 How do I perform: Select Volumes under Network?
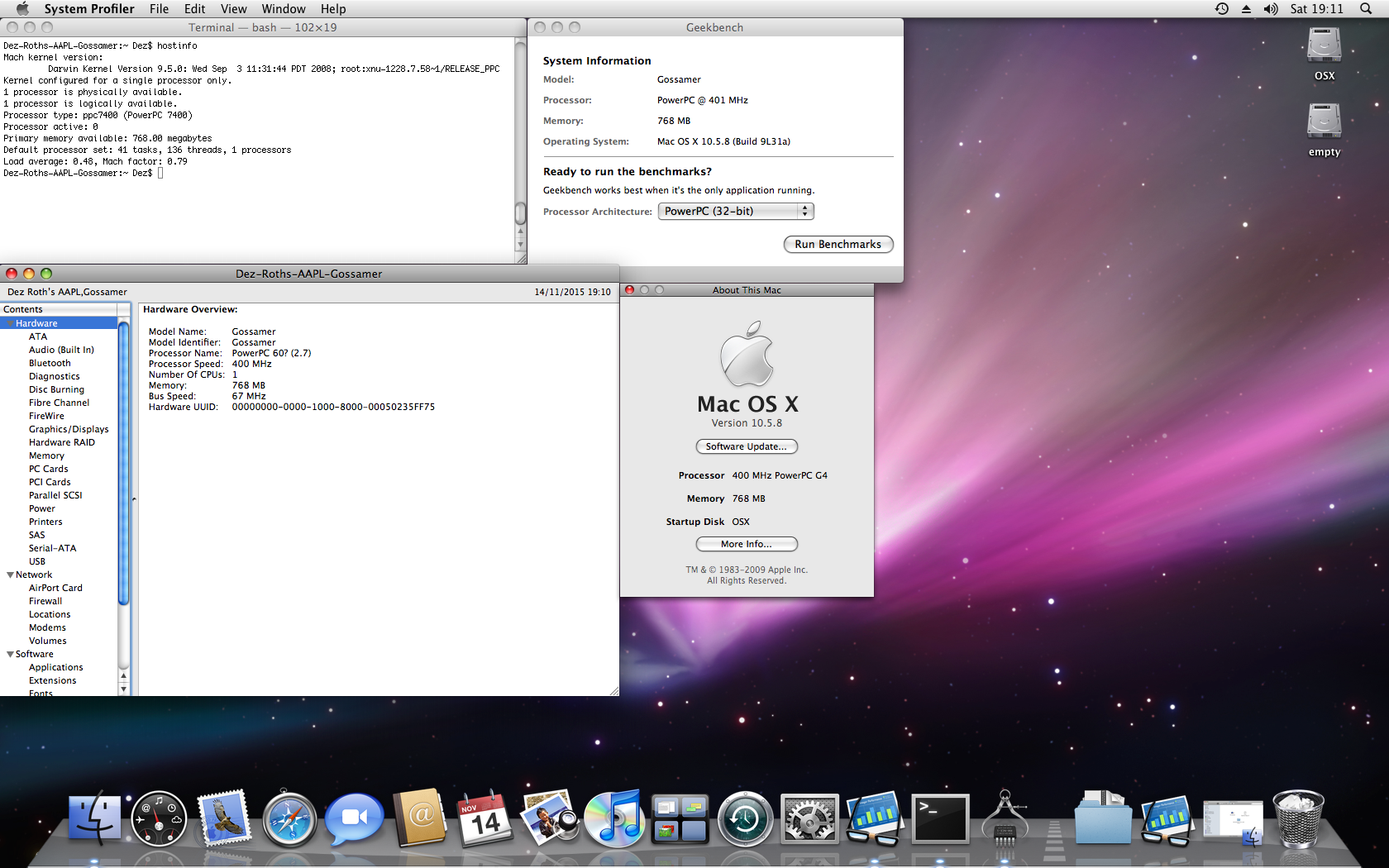coord(48,641)
